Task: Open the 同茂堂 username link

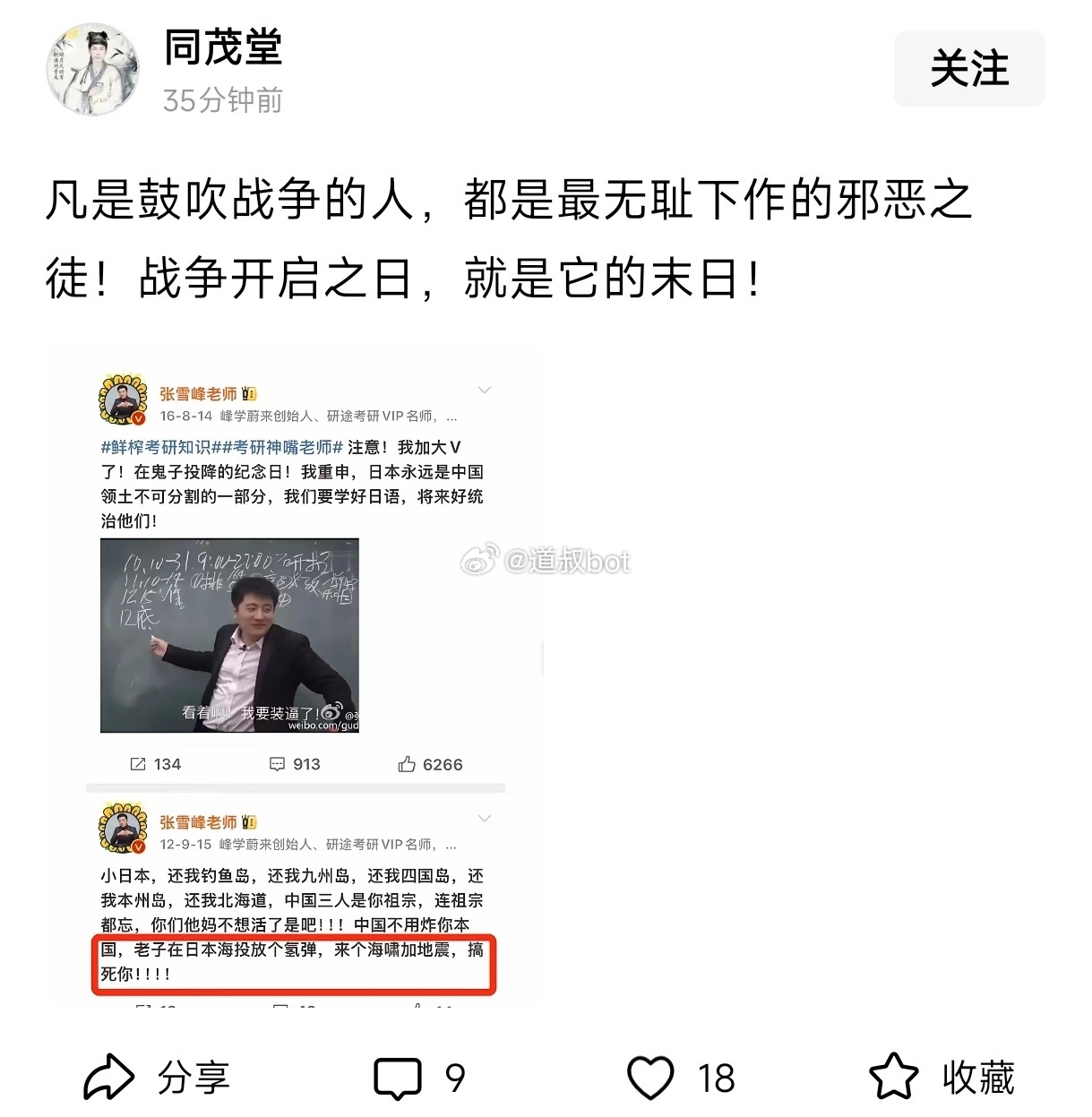Action: click(223, 47)
